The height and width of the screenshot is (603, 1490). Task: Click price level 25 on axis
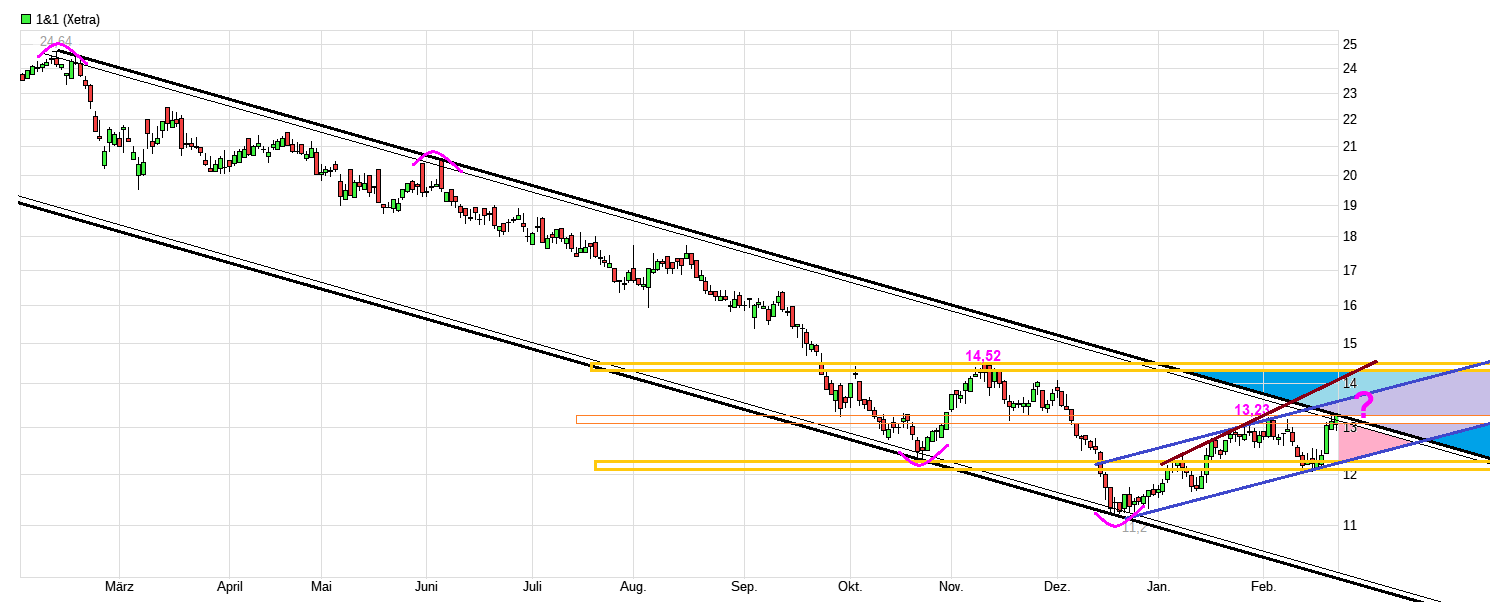click(x=1349, y=44)
